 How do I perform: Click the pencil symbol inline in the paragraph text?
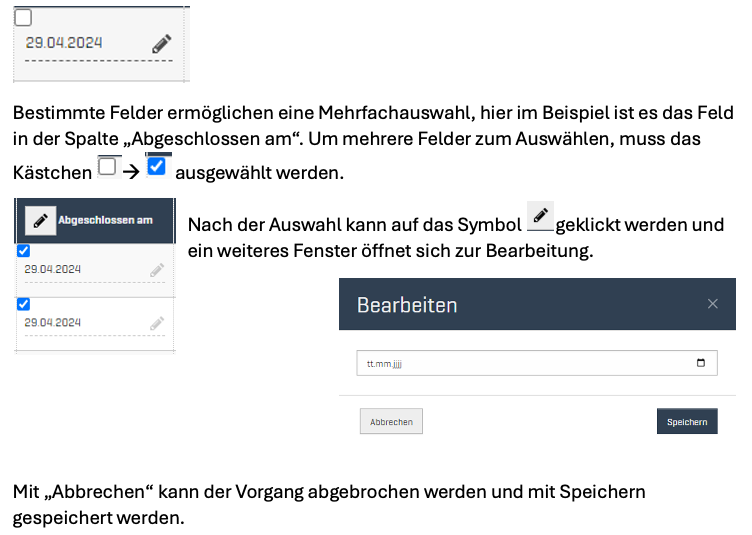(x=540, y=216)
